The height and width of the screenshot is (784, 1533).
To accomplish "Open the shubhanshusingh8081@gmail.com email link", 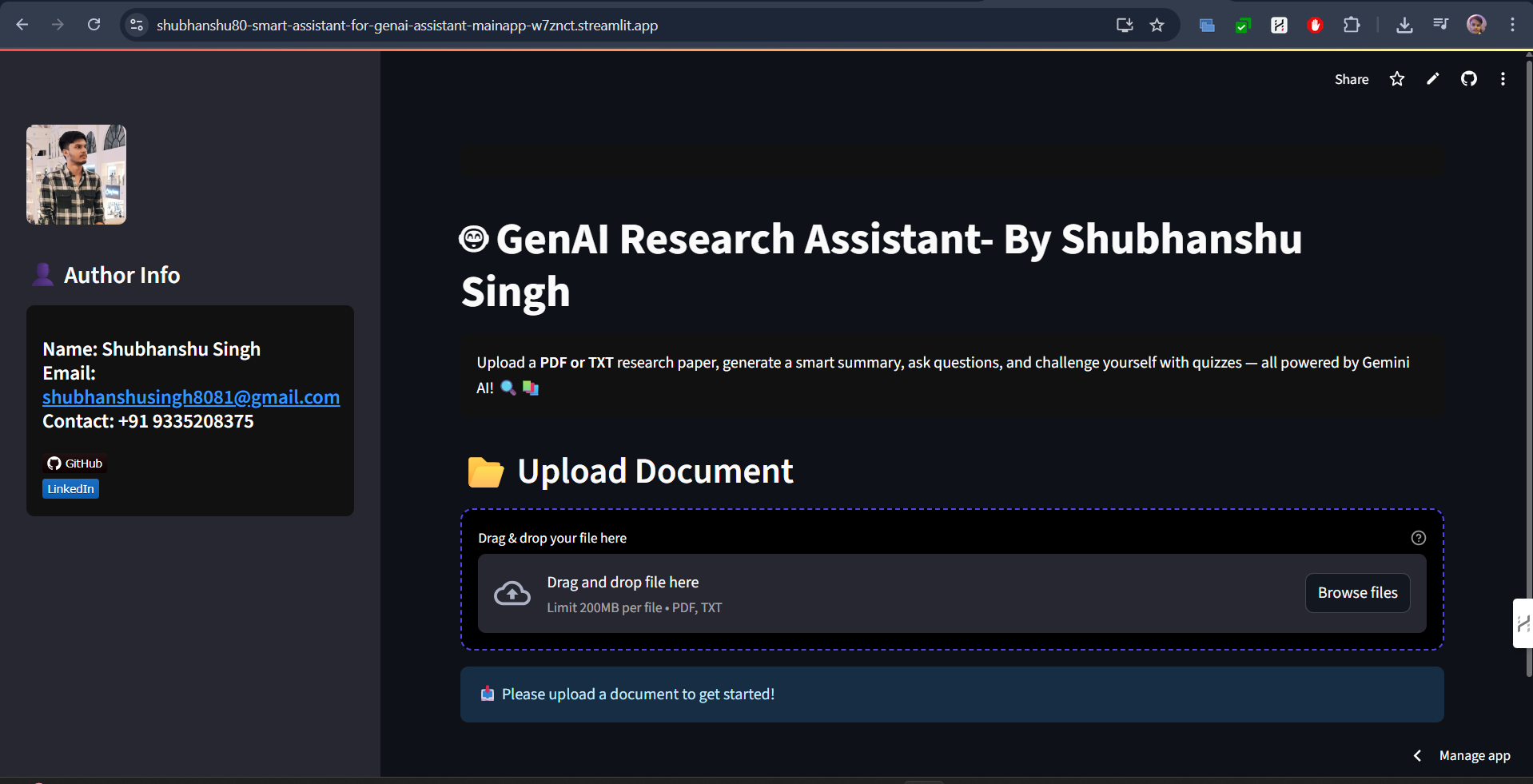I will click(191, 397).
